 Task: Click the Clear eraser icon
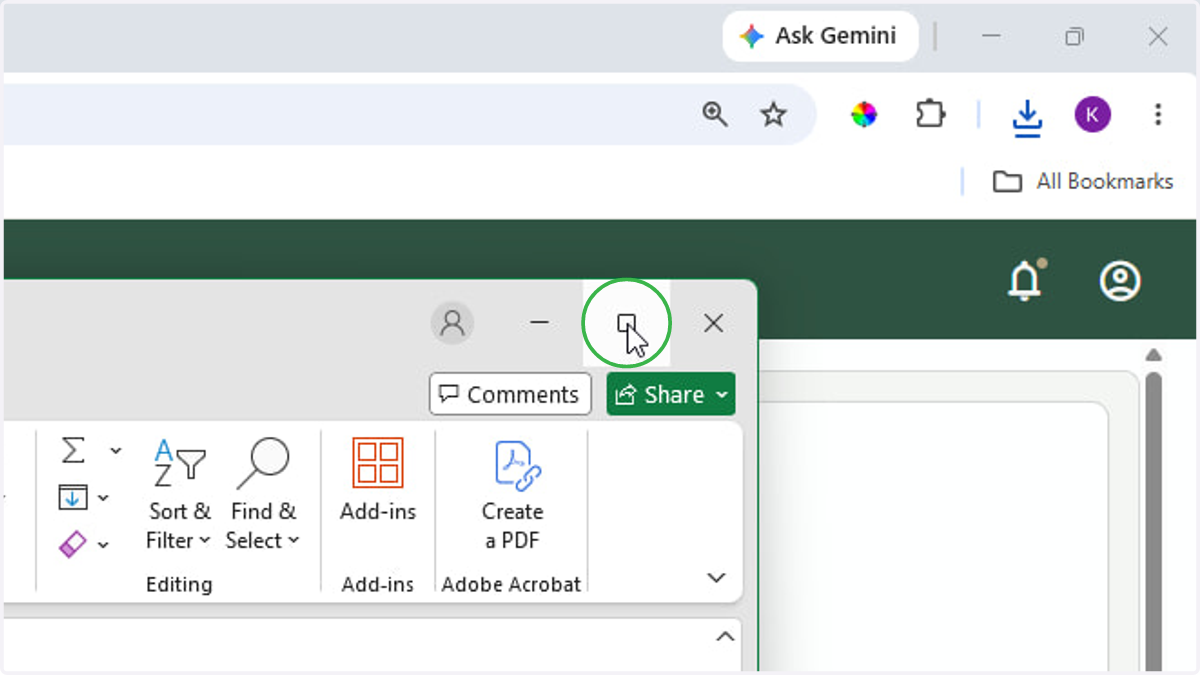coord(73,544)
